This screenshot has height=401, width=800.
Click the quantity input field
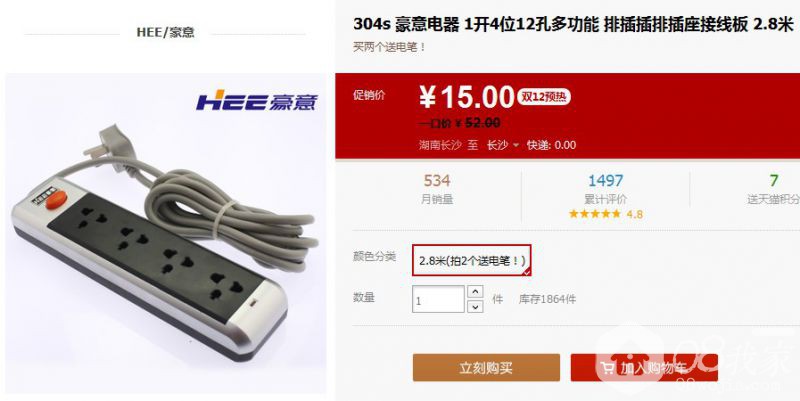438,299
